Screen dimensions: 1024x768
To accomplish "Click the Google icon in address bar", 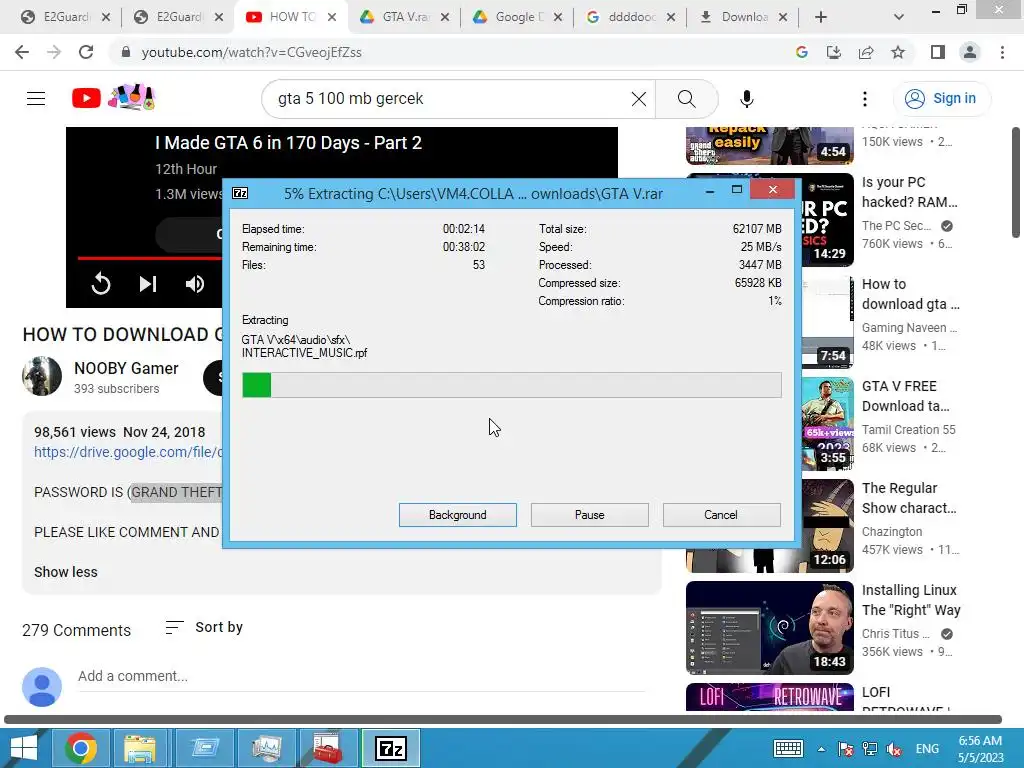I will click(x=802, y=52).
